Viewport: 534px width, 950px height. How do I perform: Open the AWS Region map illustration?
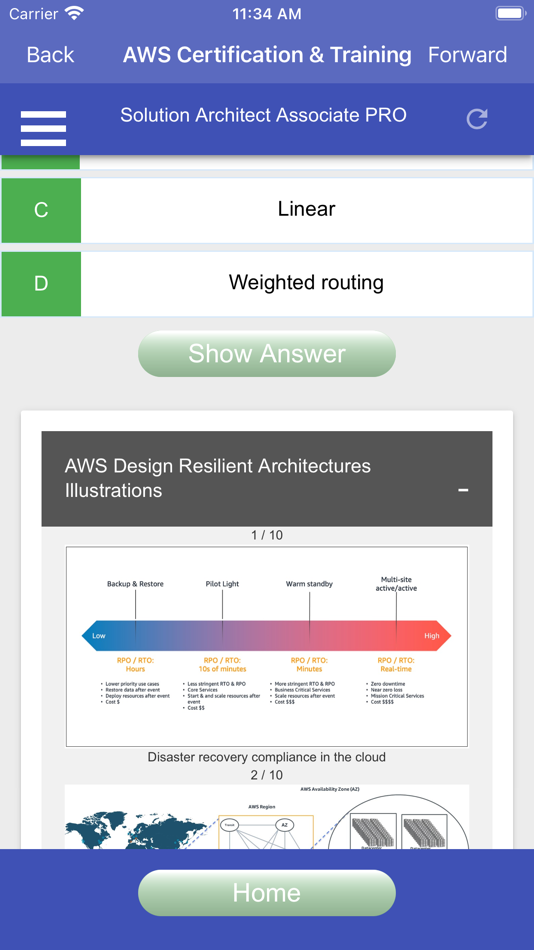(x=267, y=817)
